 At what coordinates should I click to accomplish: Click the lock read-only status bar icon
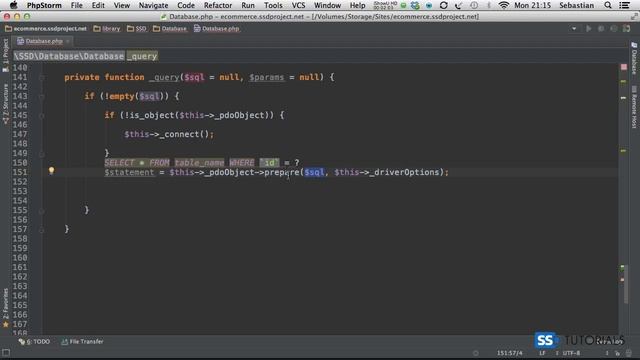click(617, 353)
